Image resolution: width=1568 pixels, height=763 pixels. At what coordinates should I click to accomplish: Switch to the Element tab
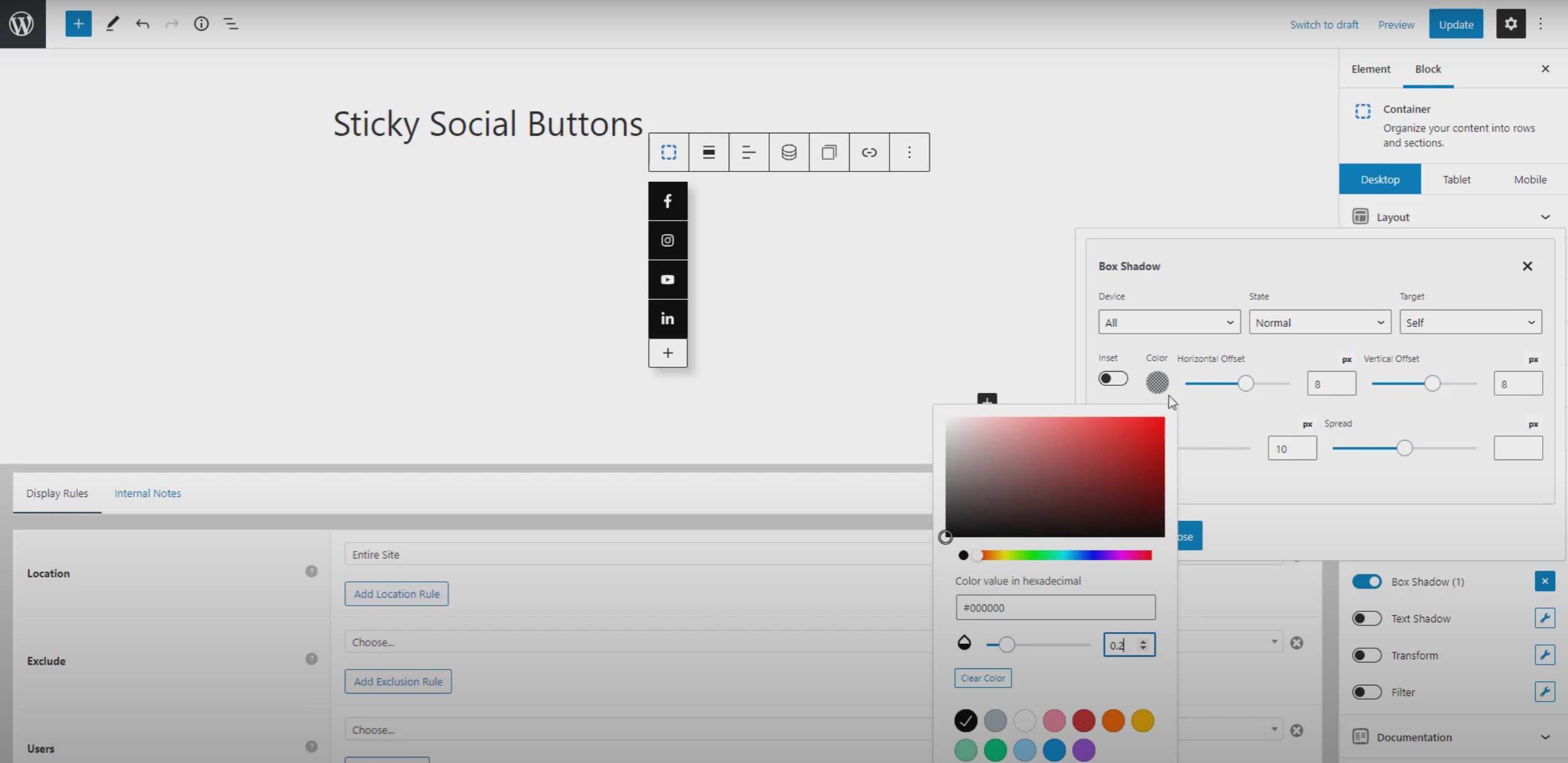pos(1371,69)
